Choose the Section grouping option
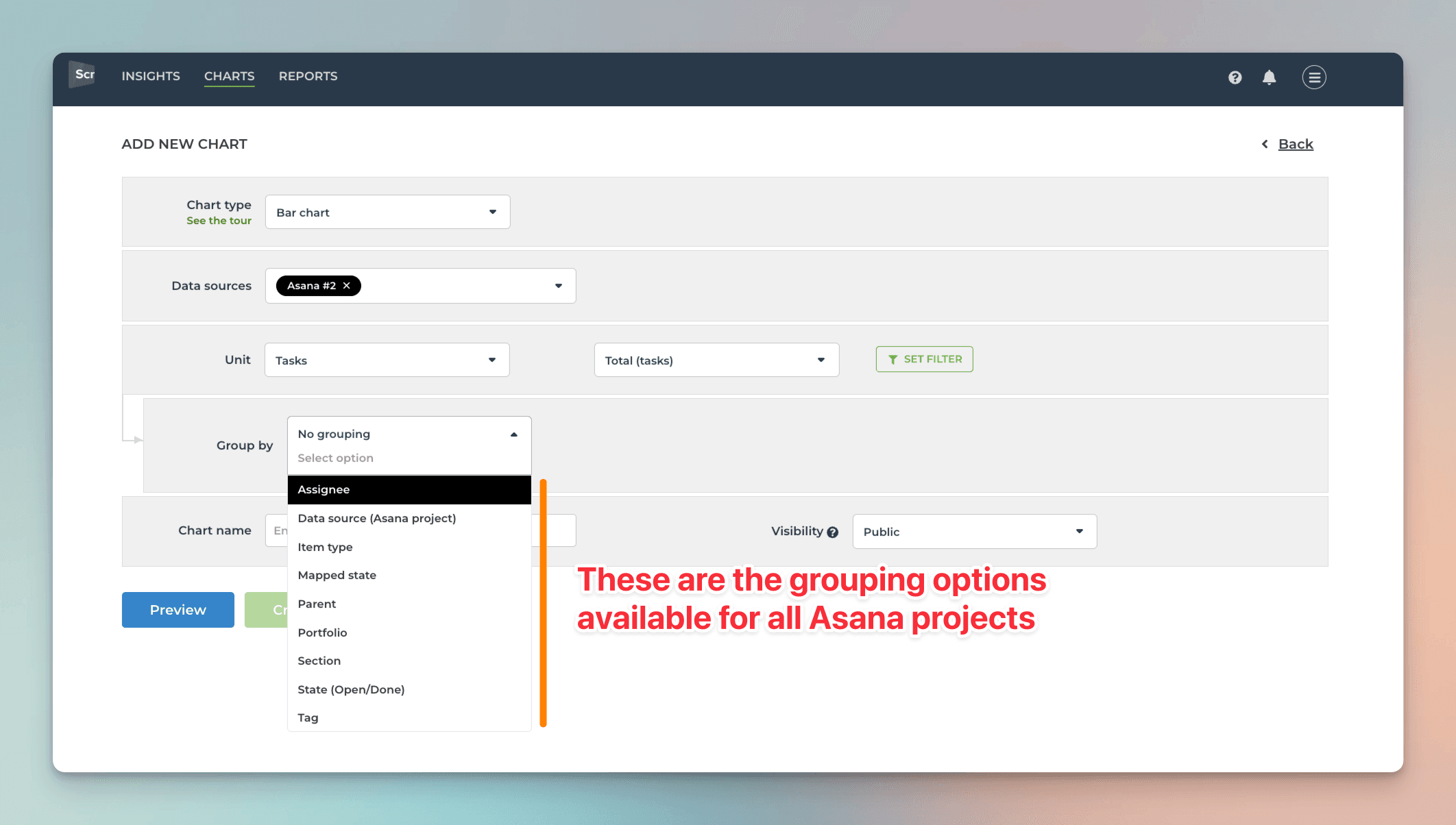Image resolution: width=1456 pixels, height=825 pixels. [x=409, y=661]
